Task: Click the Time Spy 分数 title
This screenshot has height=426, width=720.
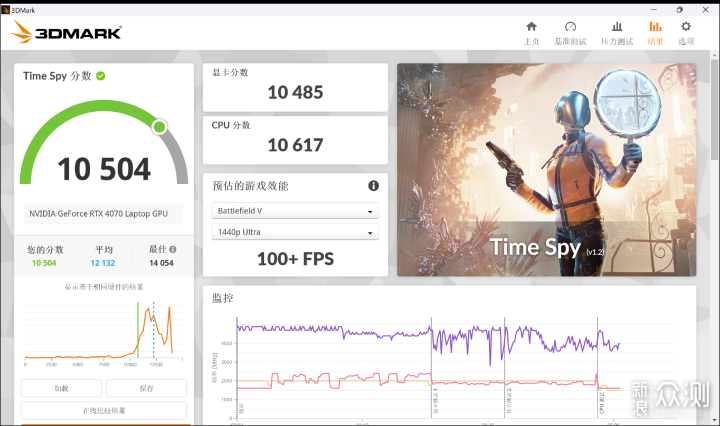Action: (57, 76)
